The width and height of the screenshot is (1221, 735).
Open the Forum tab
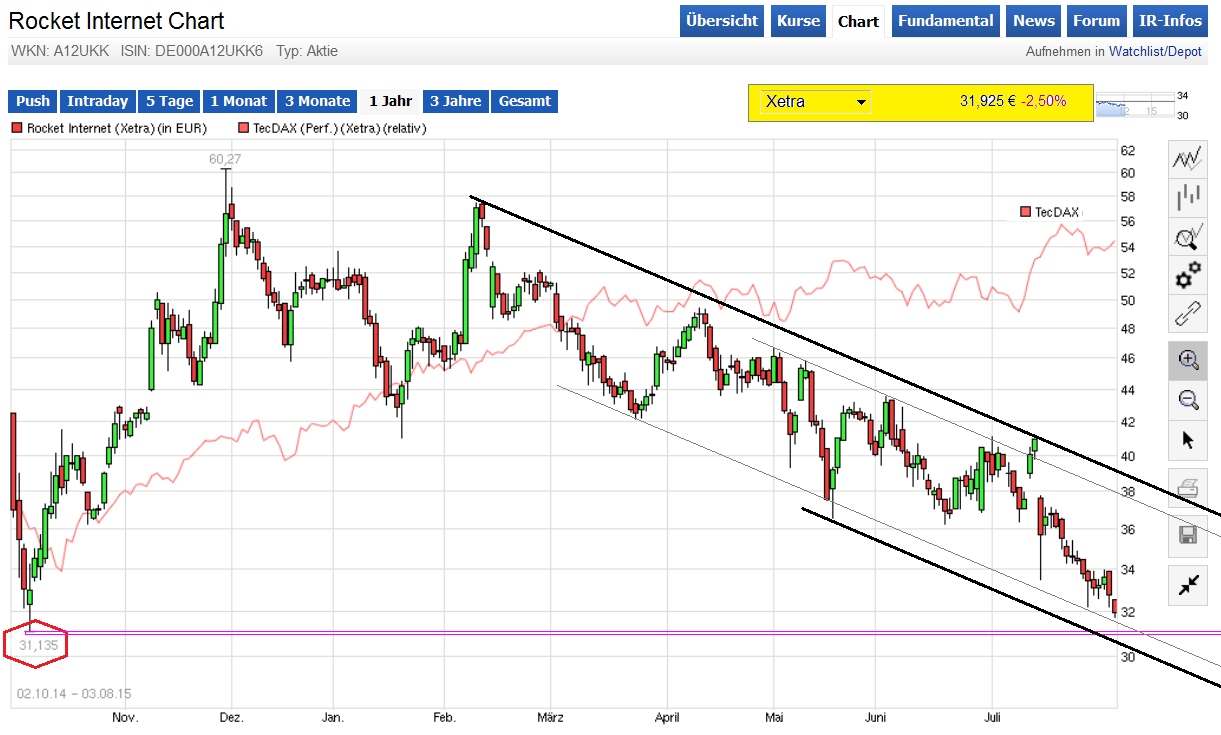[1096, 21]
